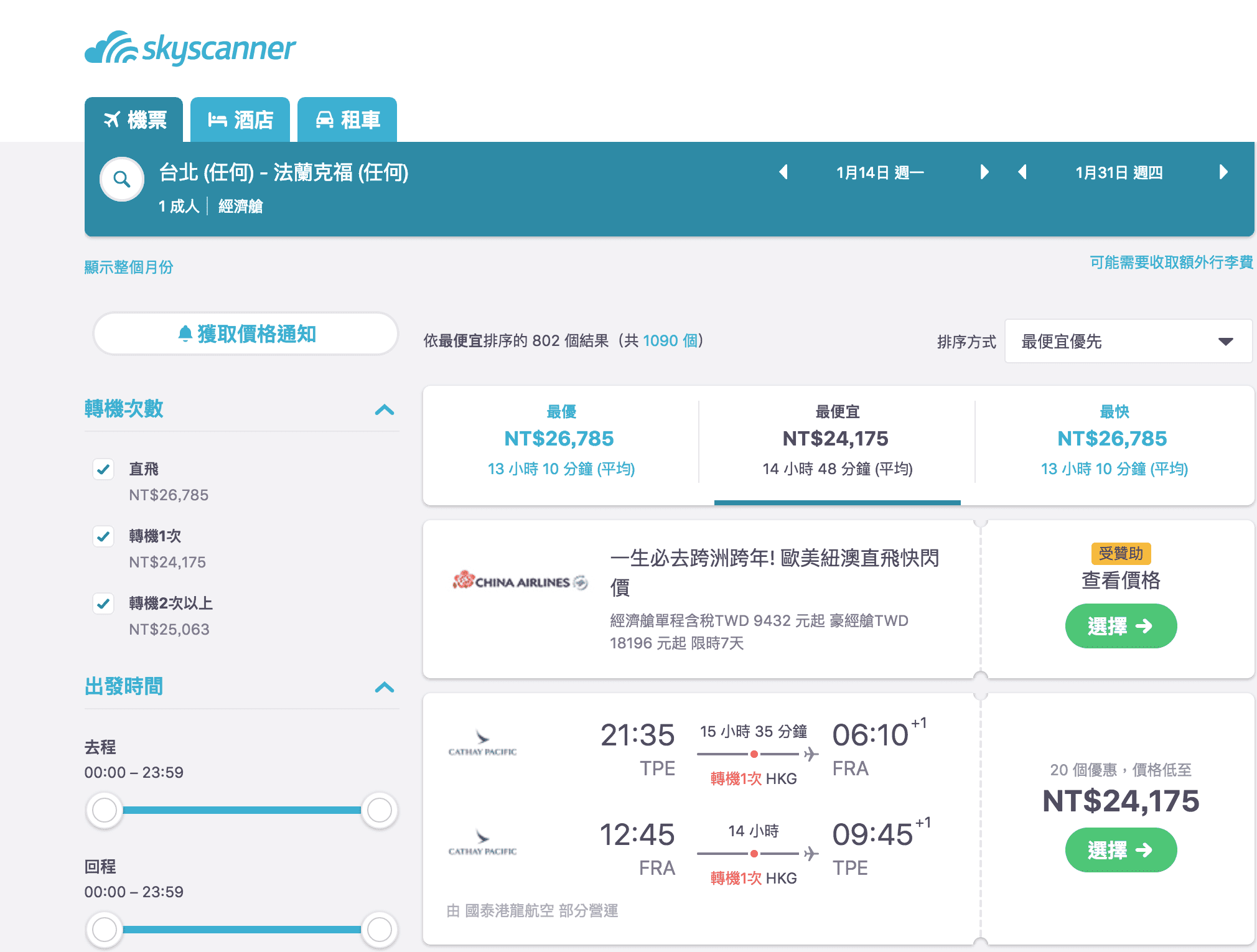Image resolution: width=1257 pixels, height=952 pixels.
Task: Open the 最便宜優先 sort dropdown
Action: [1128, 341]
